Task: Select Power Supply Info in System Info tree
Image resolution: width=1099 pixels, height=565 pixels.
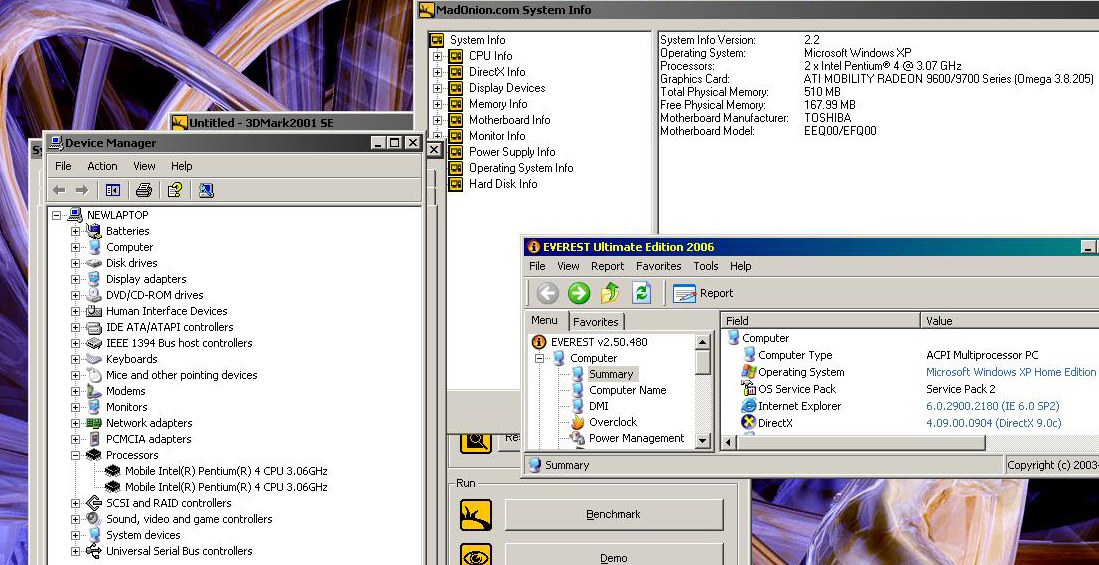Action: point(512,152)
